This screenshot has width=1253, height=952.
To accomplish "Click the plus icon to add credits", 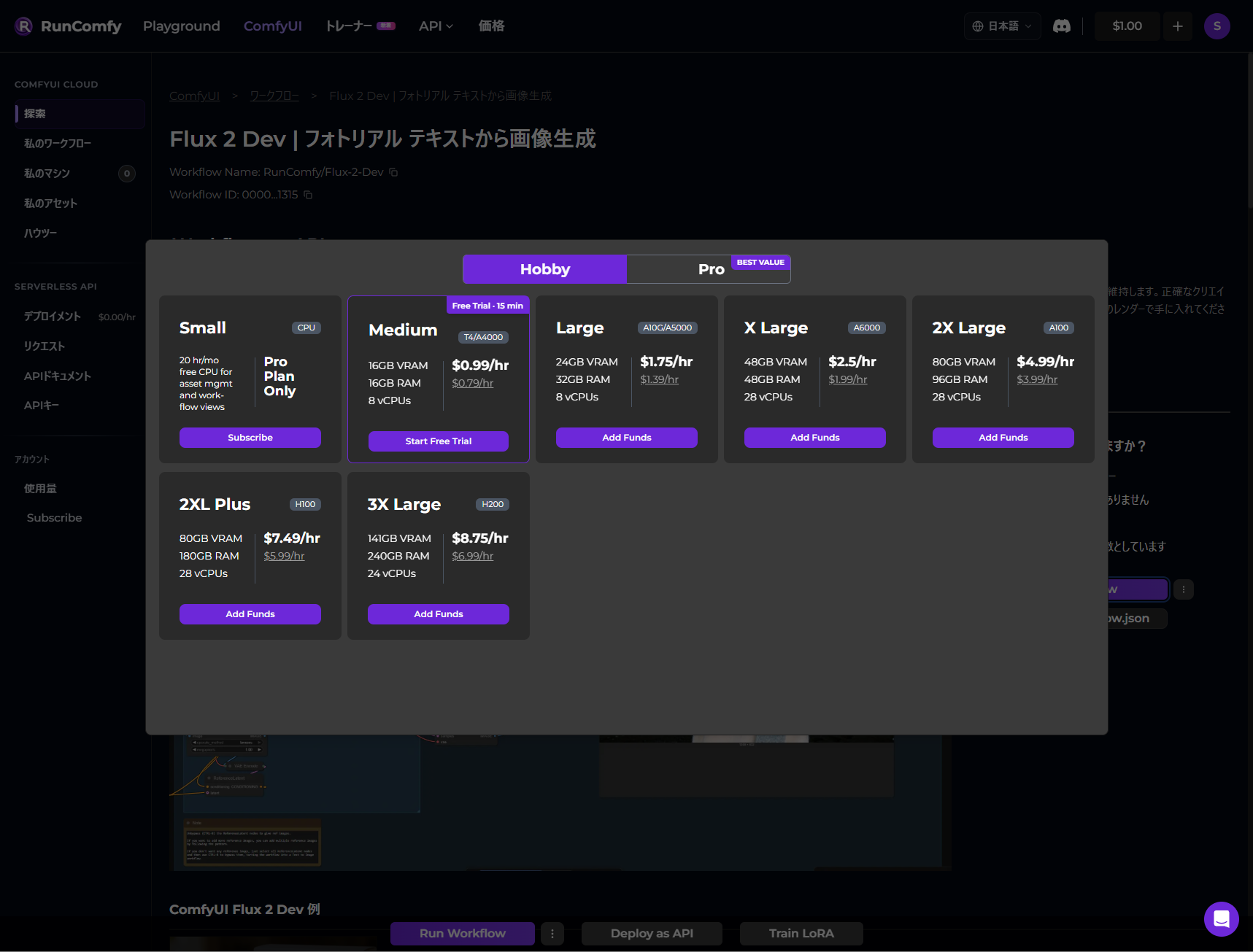I will coord(1177,26).
